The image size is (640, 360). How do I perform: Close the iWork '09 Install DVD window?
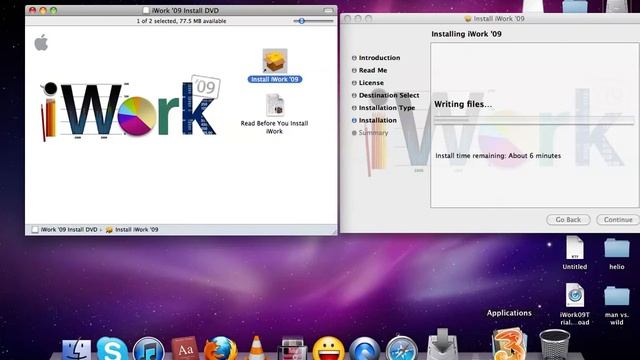(x=33, y=10)
